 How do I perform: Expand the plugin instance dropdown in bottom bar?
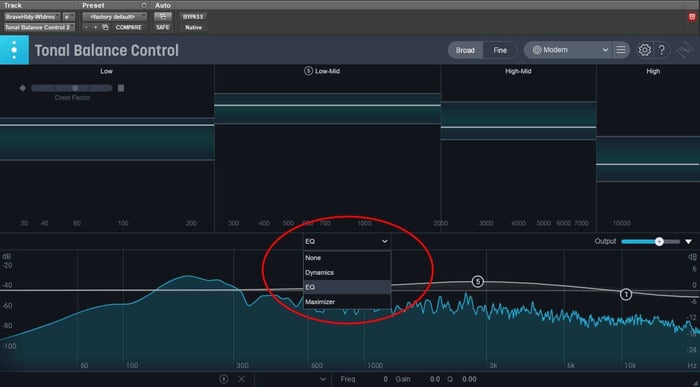coord(323,379)
